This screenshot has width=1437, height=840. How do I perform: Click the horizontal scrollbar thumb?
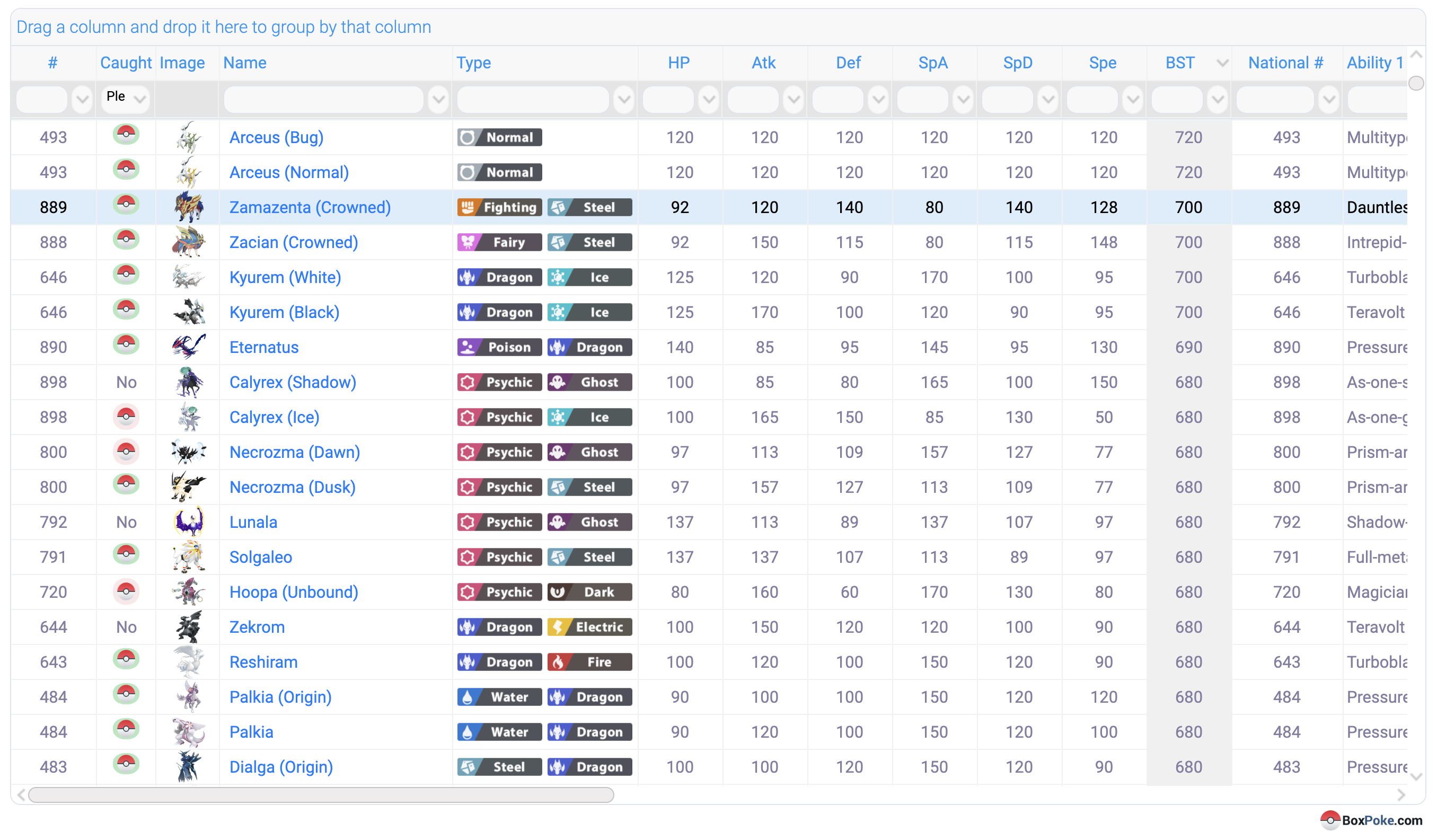[321, 795]
